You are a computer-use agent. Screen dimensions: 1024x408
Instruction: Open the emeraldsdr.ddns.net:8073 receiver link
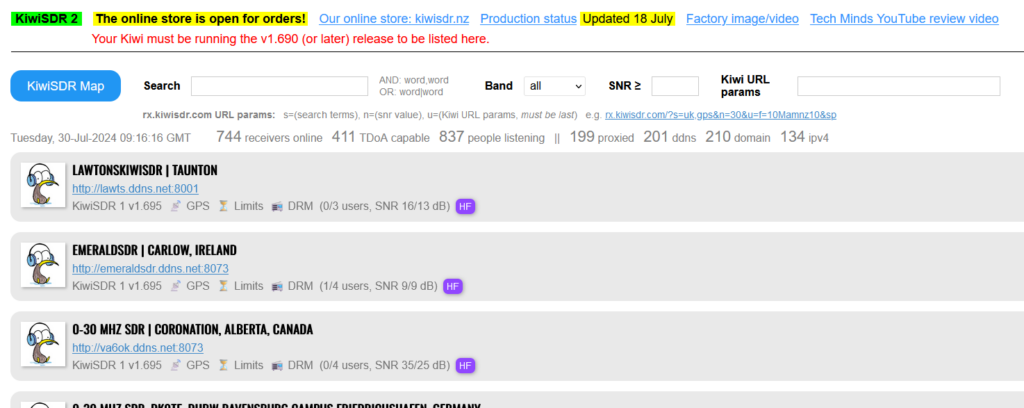[x=150, y=268]
